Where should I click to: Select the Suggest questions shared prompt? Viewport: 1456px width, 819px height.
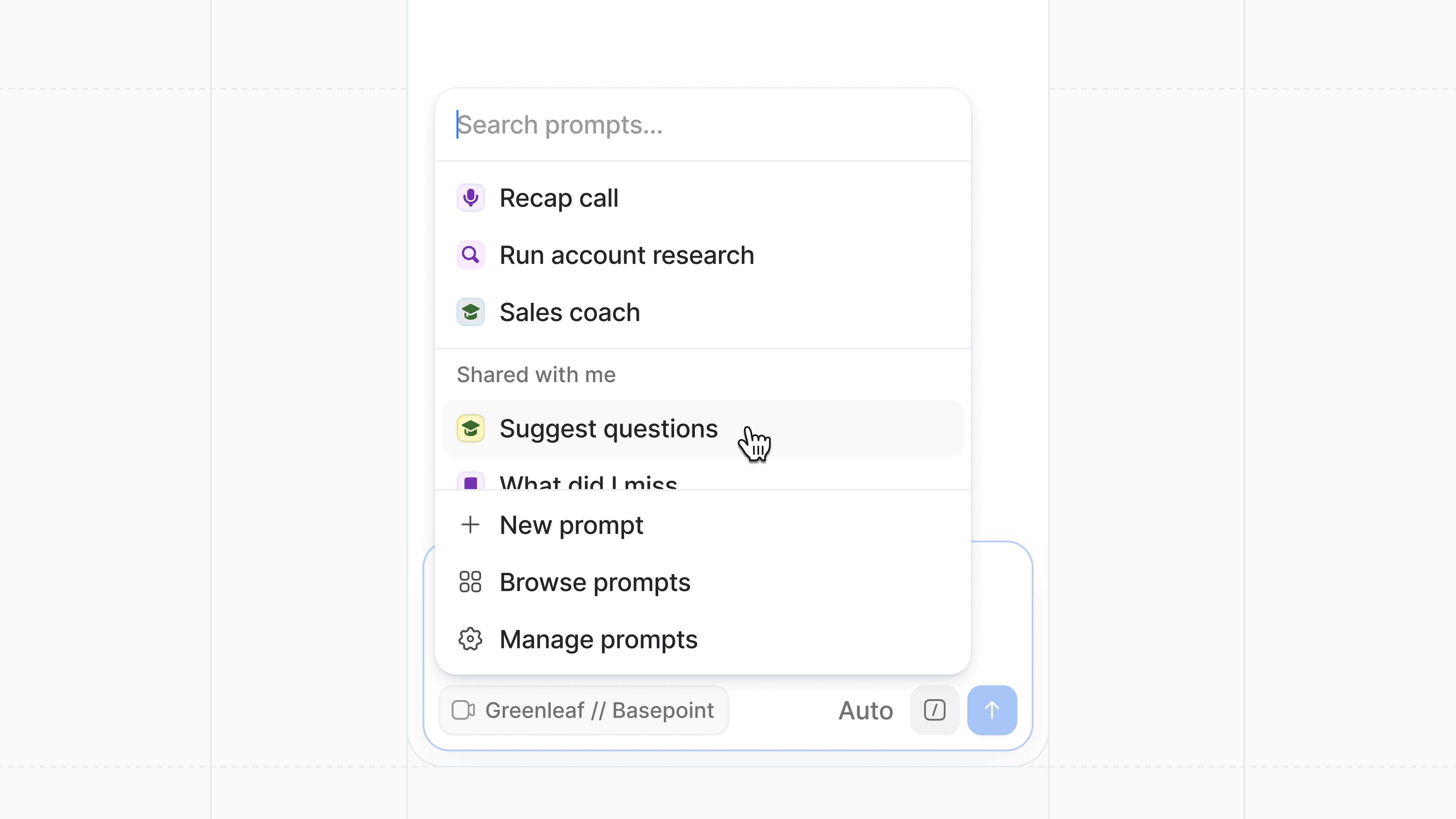[x=608, y=429]
